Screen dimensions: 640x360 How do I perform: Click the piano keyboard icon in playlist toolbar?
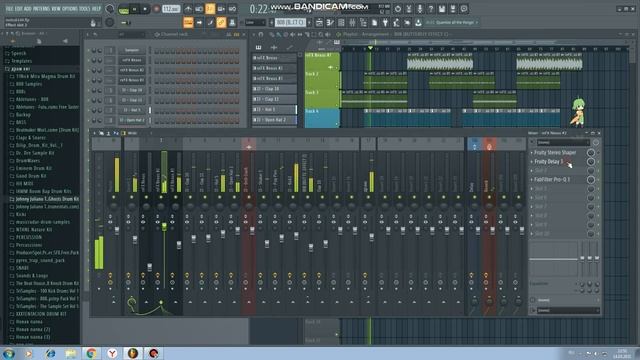[258, 47]
